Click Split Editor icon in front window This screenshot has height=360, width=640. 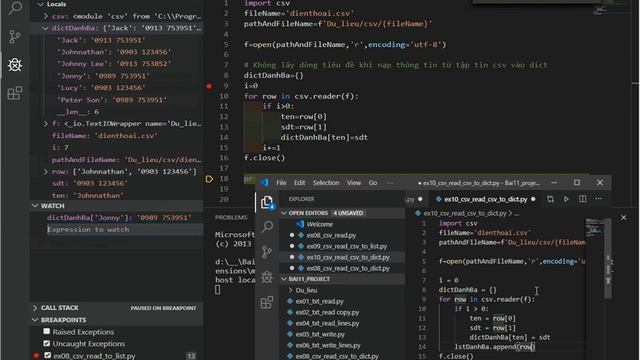click(x=582, y=199)
